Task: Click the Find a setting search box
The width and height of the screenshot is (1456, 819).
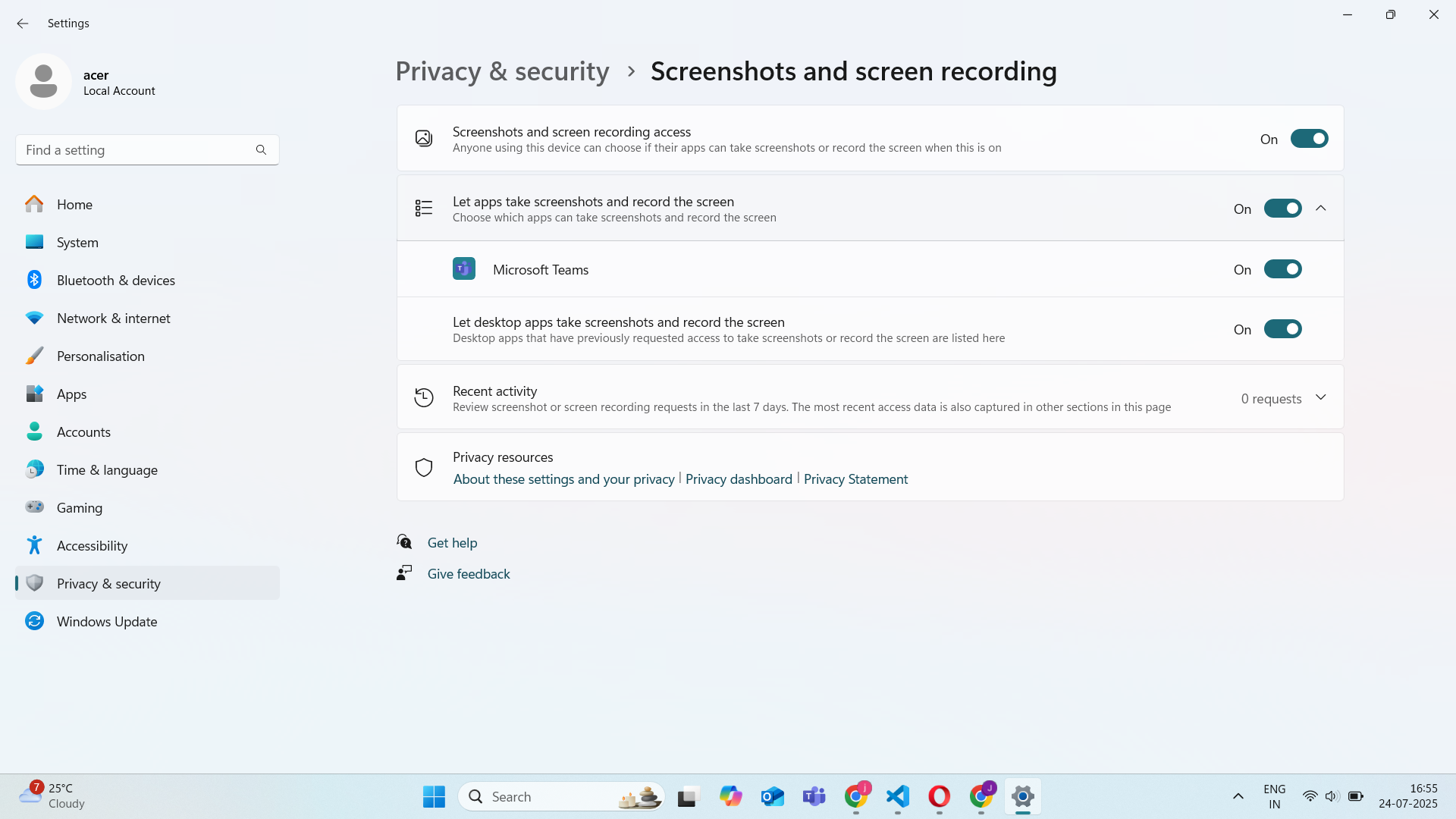Action: pyautogui.click(x=136, y=150)
